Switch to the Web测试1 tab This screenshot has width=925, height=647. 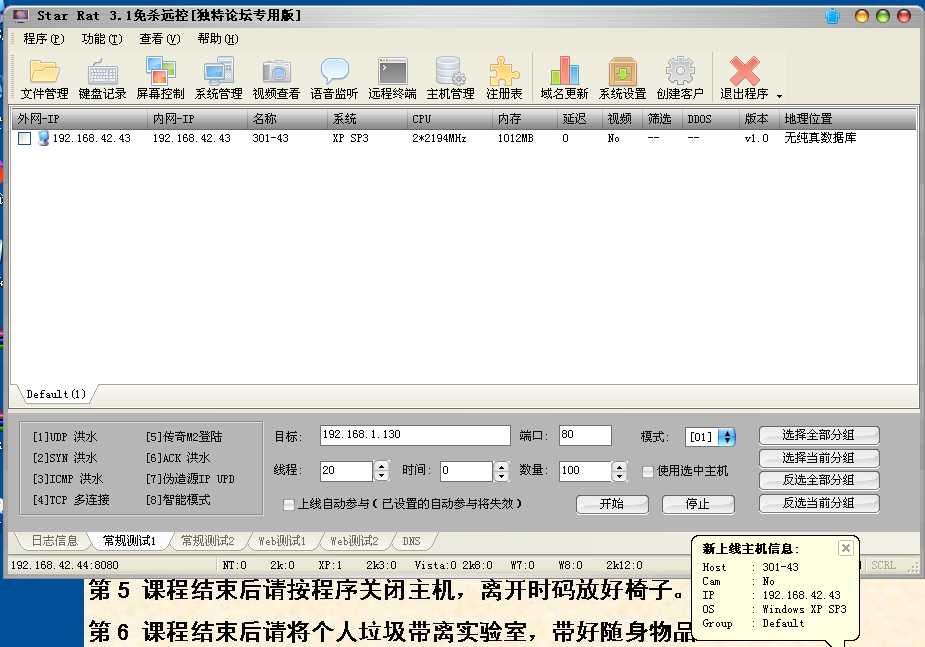(x=282, y=541)
